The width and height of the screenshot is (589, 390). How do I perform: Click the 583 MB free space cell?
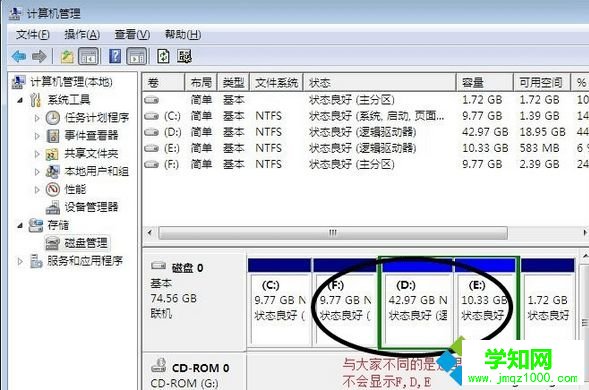539,148
